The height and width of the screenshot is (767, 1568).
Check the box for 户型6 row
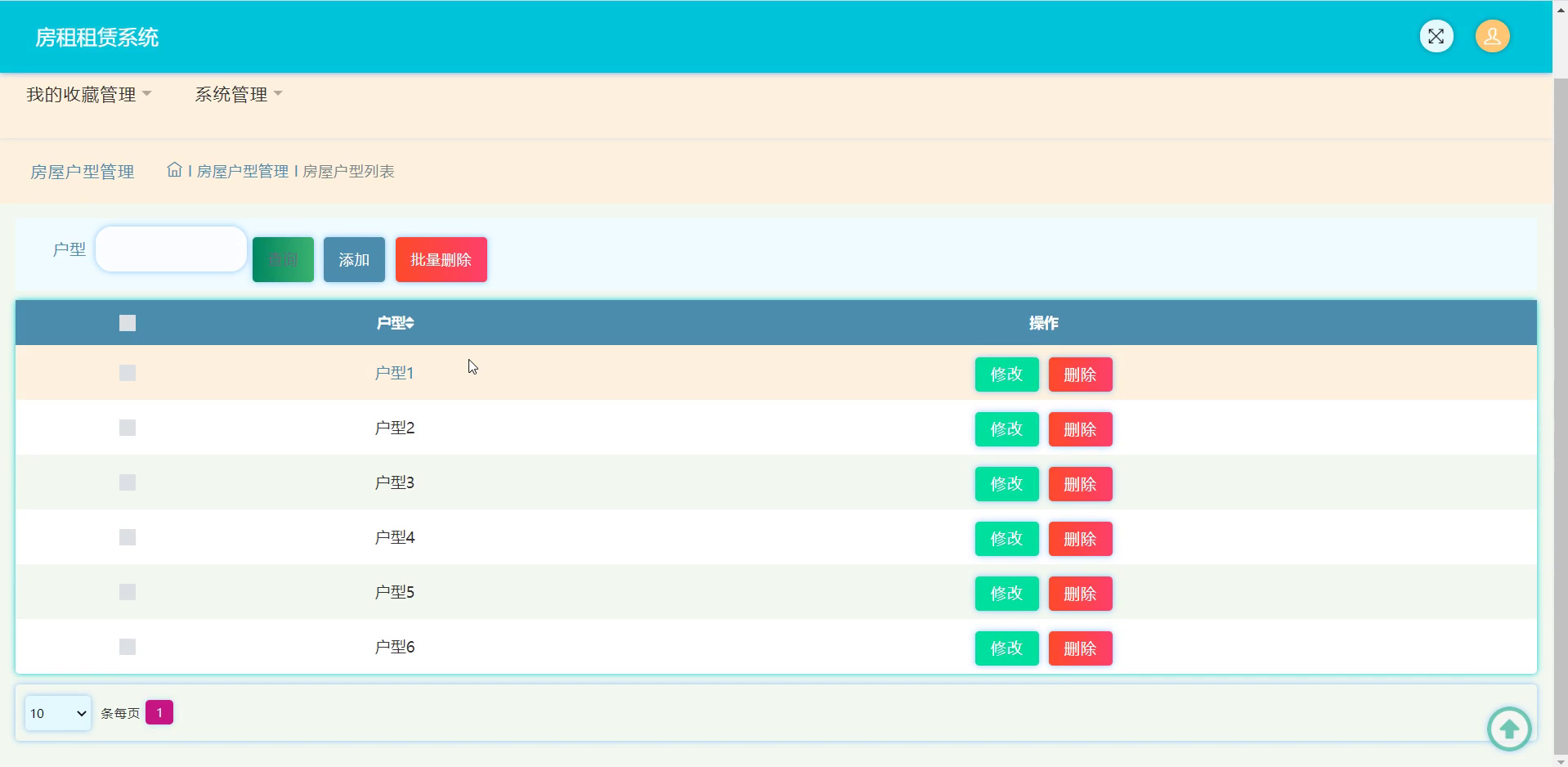pos(128,647)
